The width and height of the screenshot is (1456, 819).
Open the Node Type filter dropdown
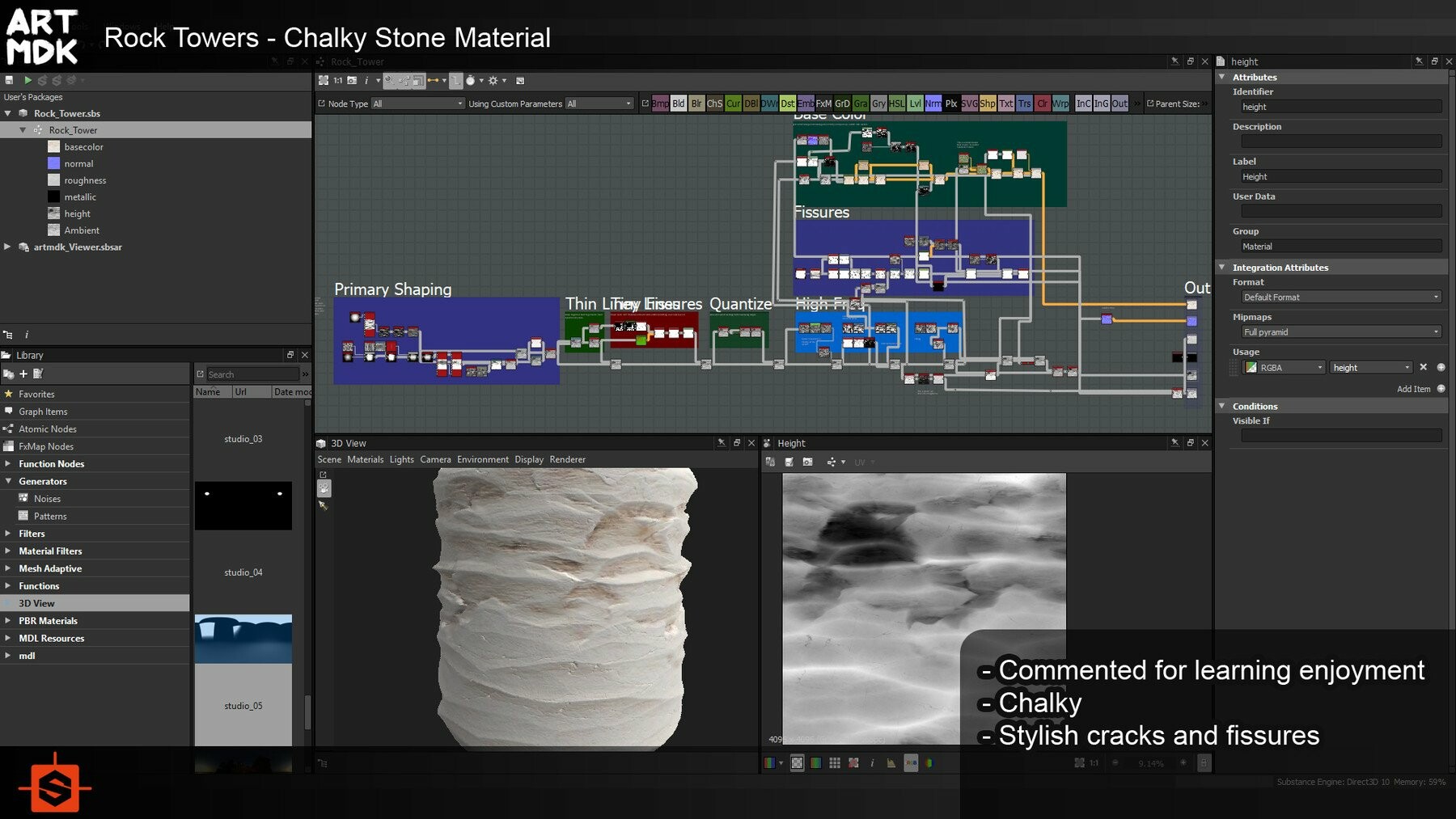point(417,103)
